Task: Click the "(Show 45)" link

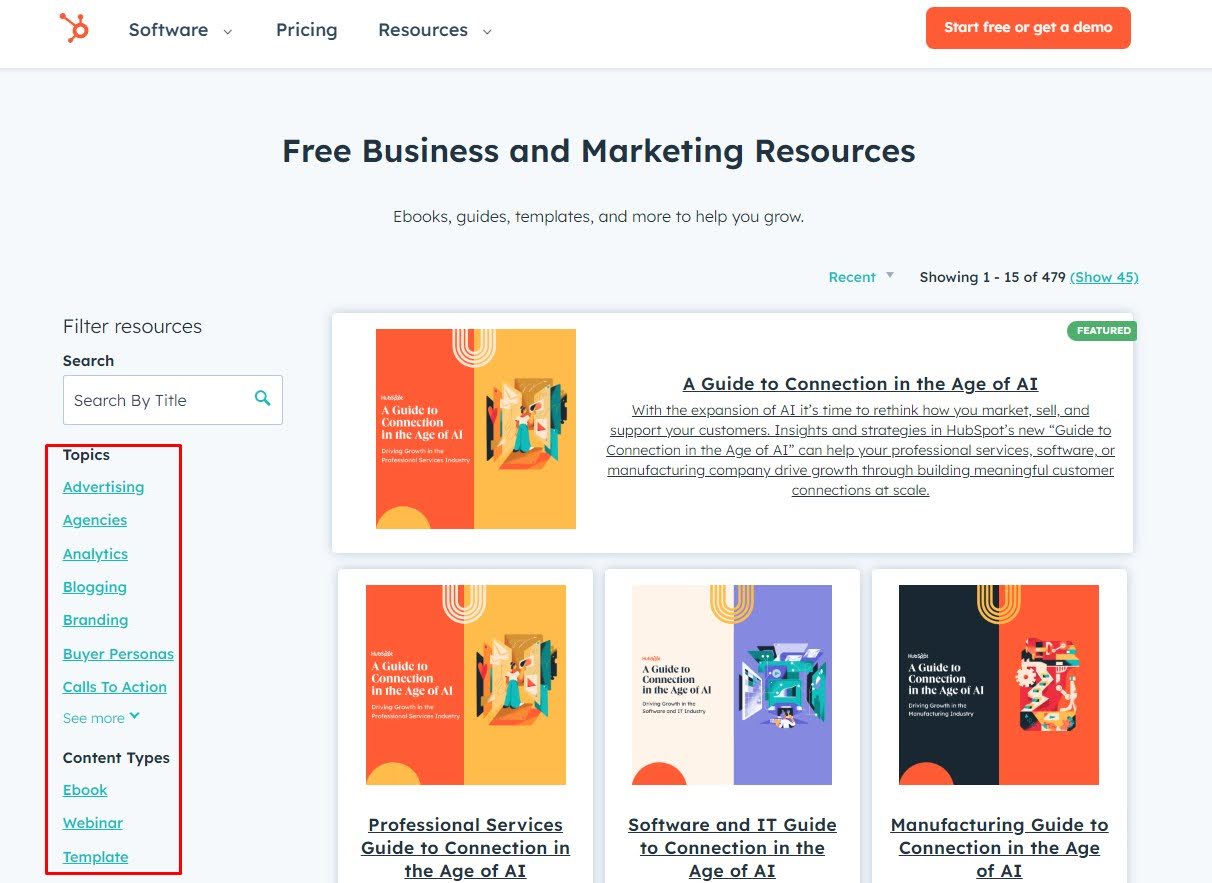Action: coord(1104,277)
